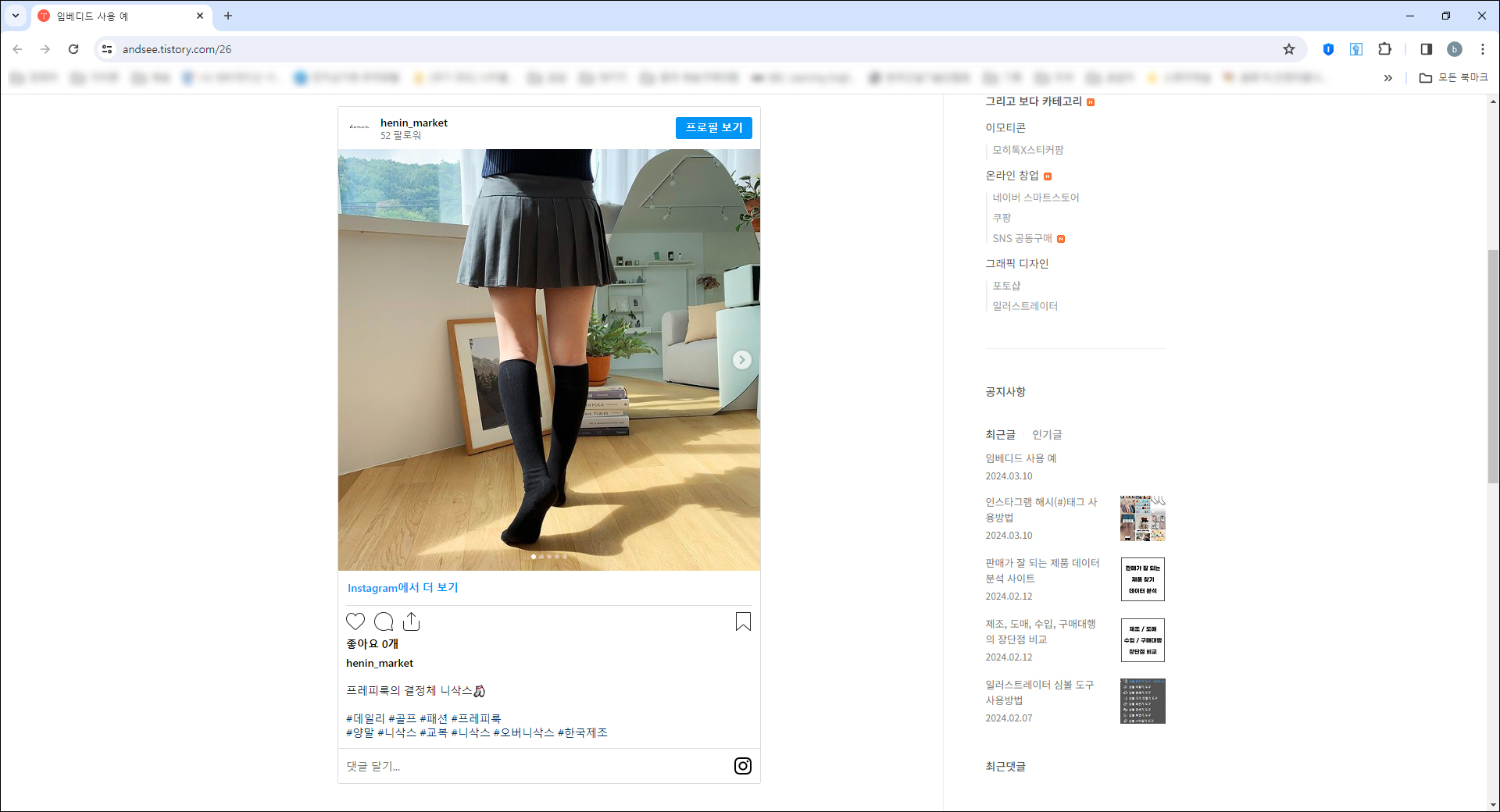Open the 그리고 보다 카테고리 heading
The image size is (1500, 812).
click(1034, 101)
